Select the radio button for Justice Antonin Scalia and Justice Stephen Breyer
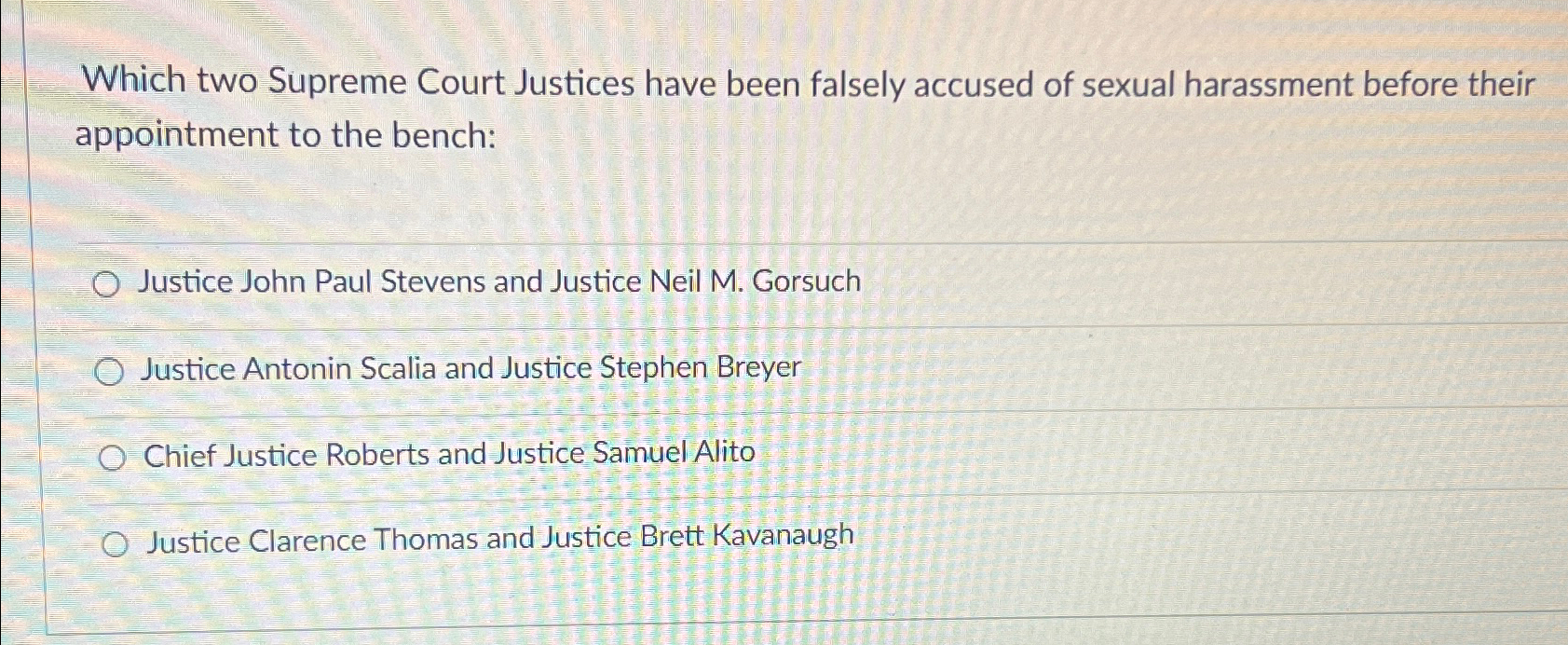 pos(111,370)
